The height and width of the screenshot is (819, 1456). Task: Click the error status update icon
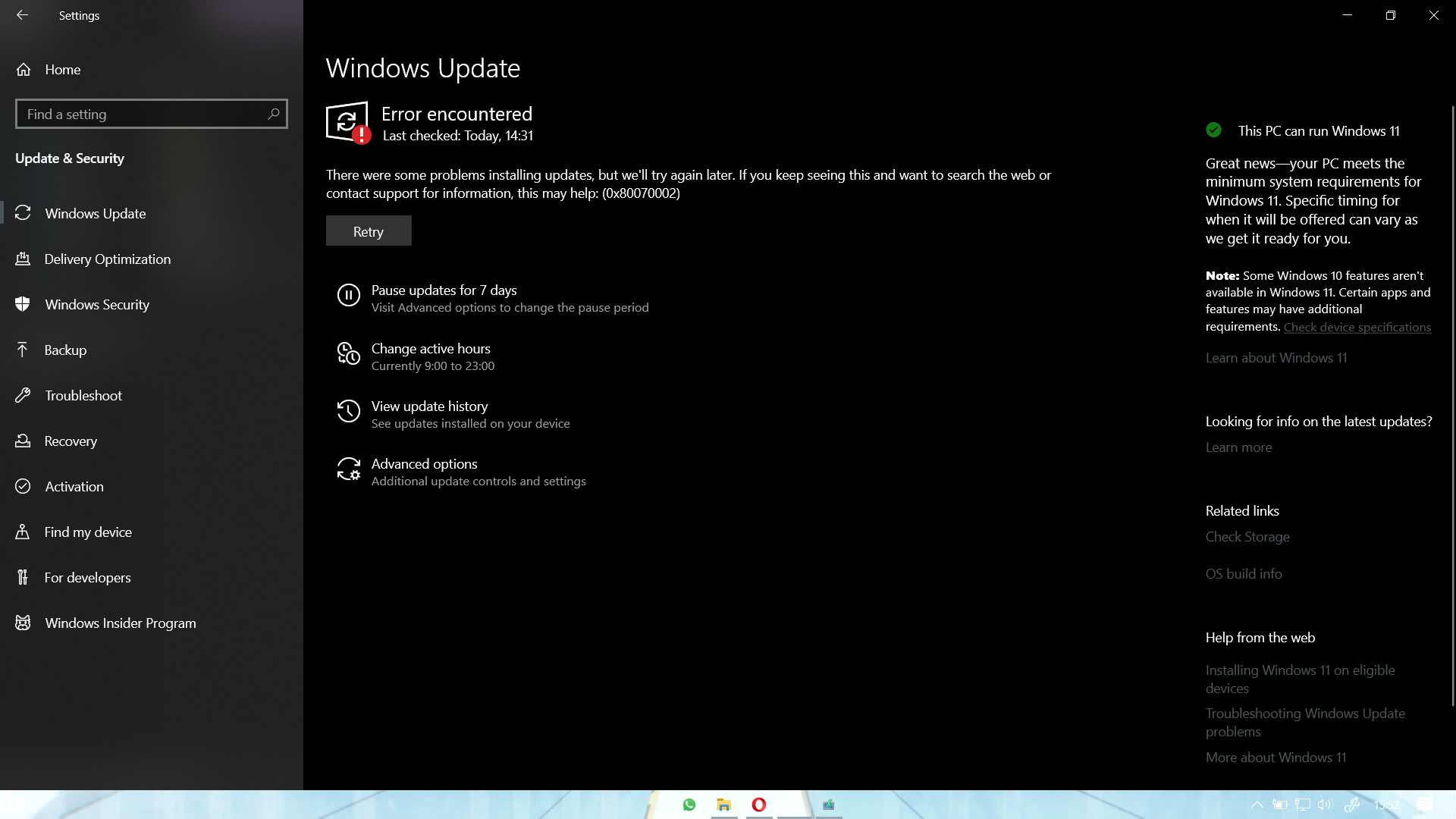(x=348, y=122)
